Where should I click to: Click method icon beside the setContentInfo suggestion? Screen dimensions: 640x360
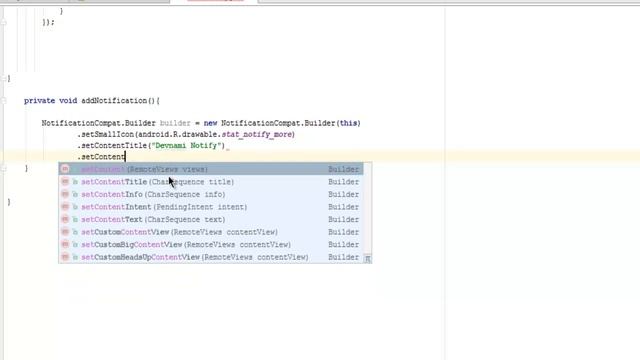tap(65, 194)
